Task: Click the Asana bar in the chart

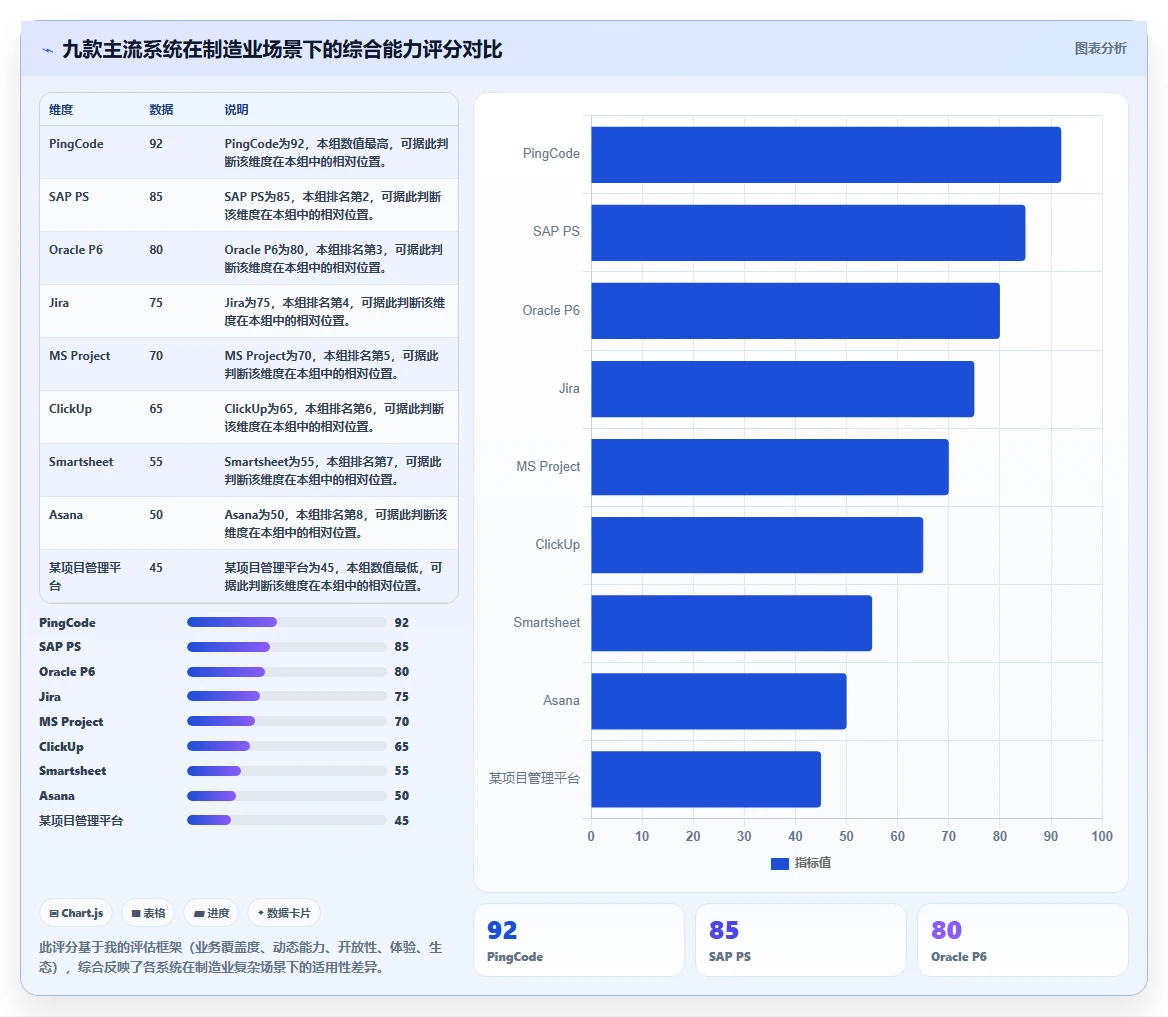Action: click(x=719, y=701)
